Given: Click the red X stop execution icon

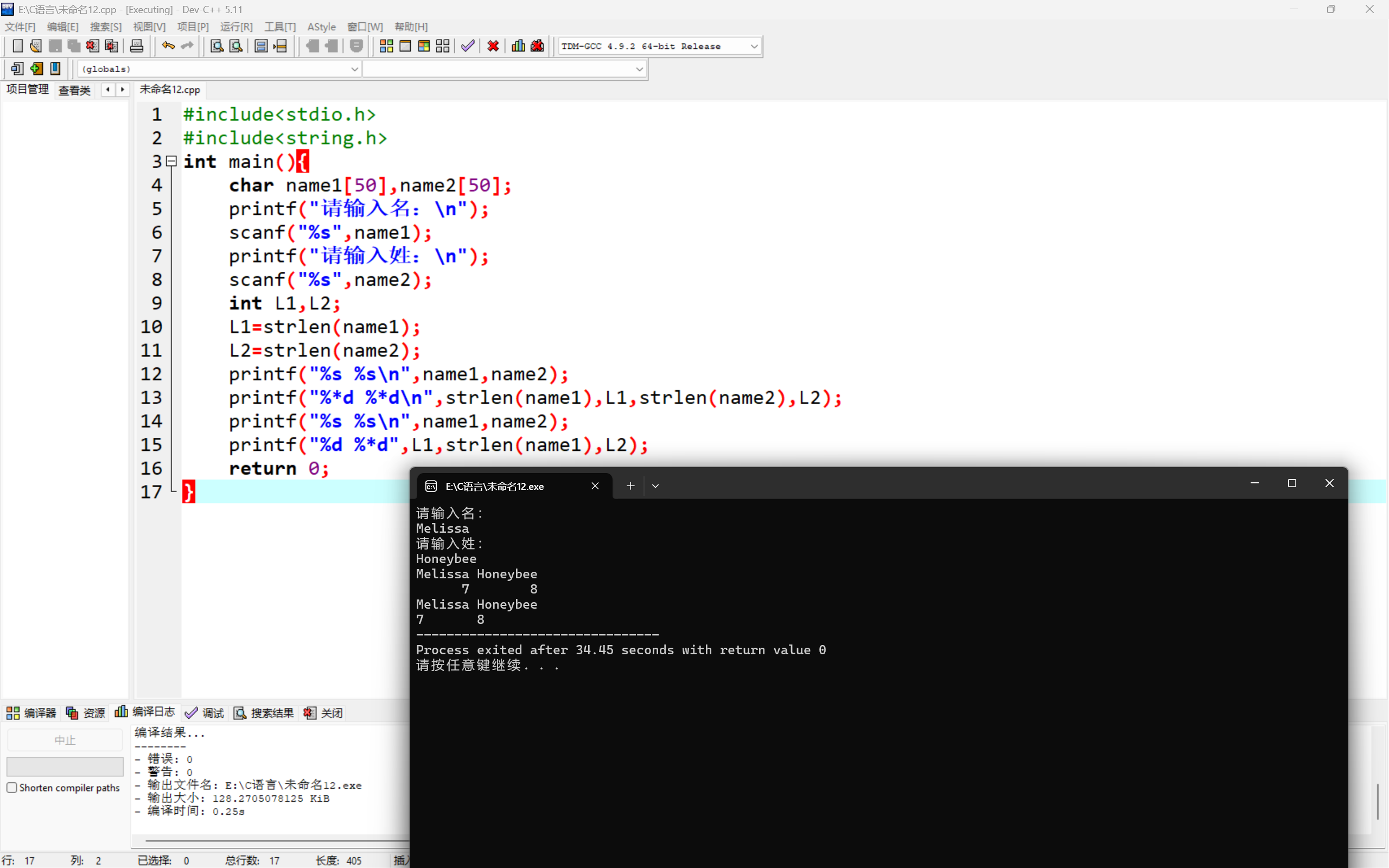Looking at the screenshot, I should point(493,46).
